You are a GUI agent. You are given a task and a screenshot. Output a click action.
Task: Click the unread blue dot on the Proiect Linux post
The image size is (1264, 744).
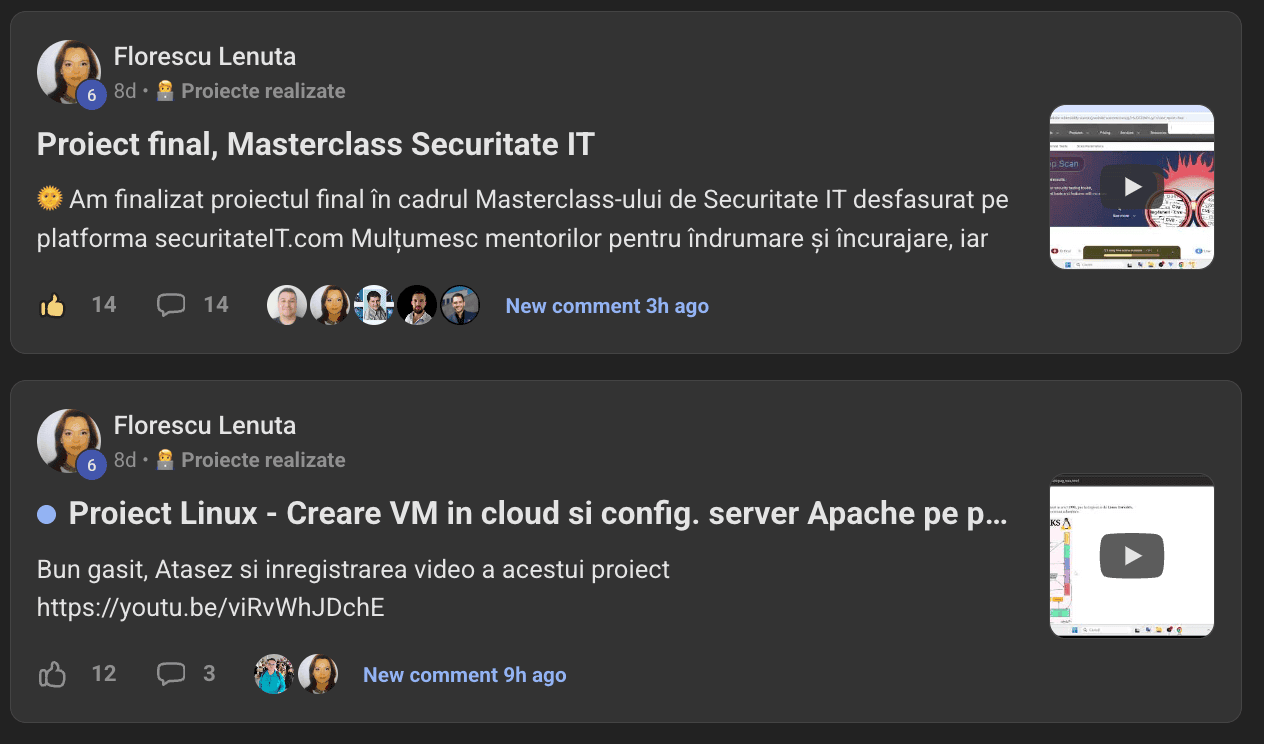46,514
